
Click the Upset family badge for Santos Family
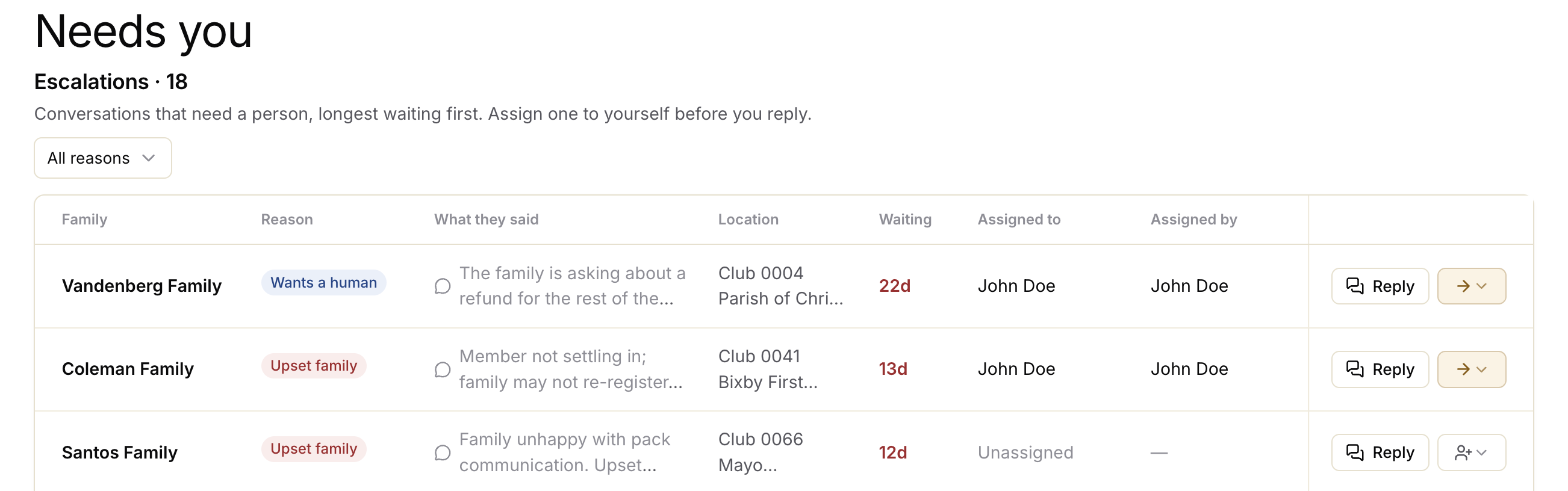tap(314, 448)
